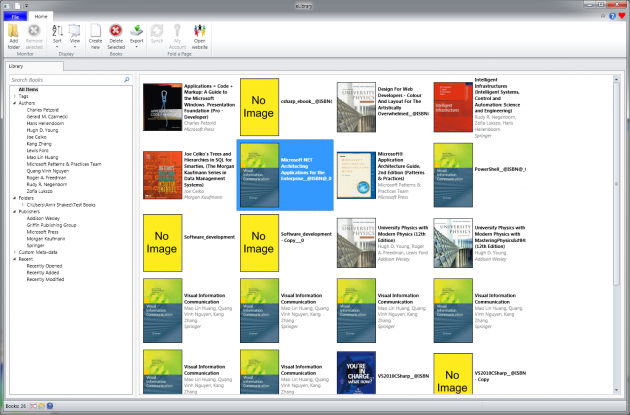This screenshot has width=630, height=415.
Task: Select the csharp_ebook No Image cover
Action: click(259, 107)
